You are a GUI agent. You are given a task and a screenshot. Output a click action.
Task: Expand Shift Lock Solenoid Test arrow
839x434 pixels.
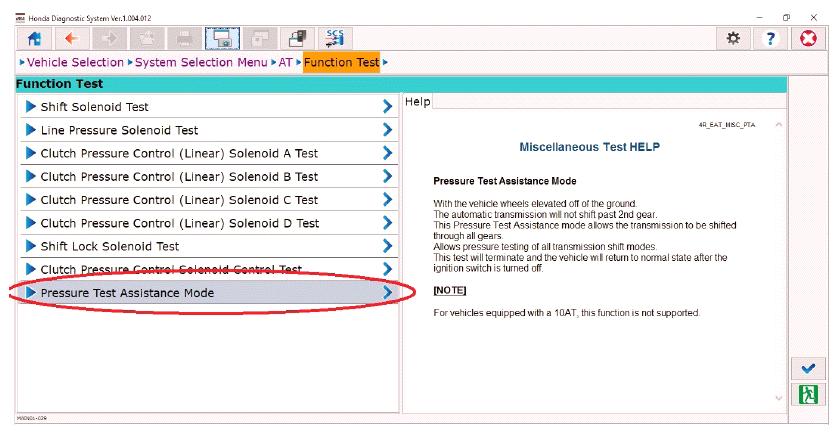coord(388,246)
